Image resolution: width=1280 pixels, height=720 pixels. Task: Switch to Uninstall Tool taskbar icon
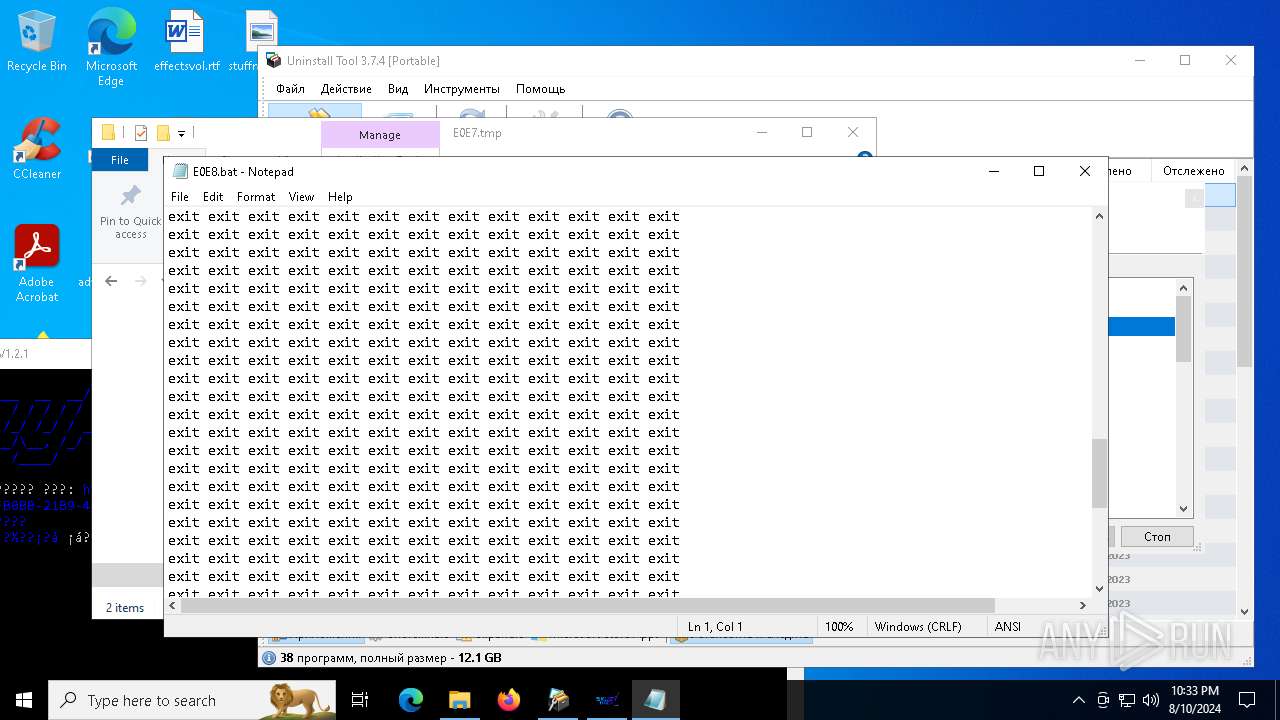(x=558, y=700)
